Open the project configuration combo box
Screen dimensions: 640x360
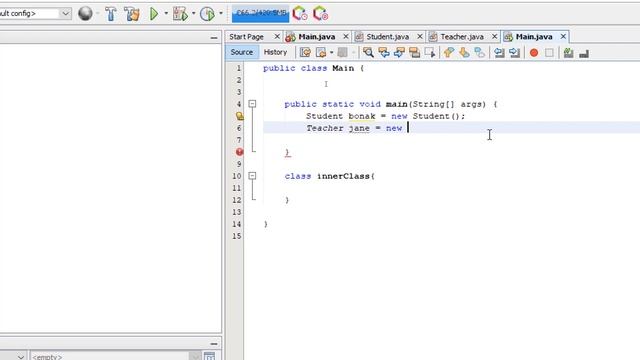click(x=35, y=13)
